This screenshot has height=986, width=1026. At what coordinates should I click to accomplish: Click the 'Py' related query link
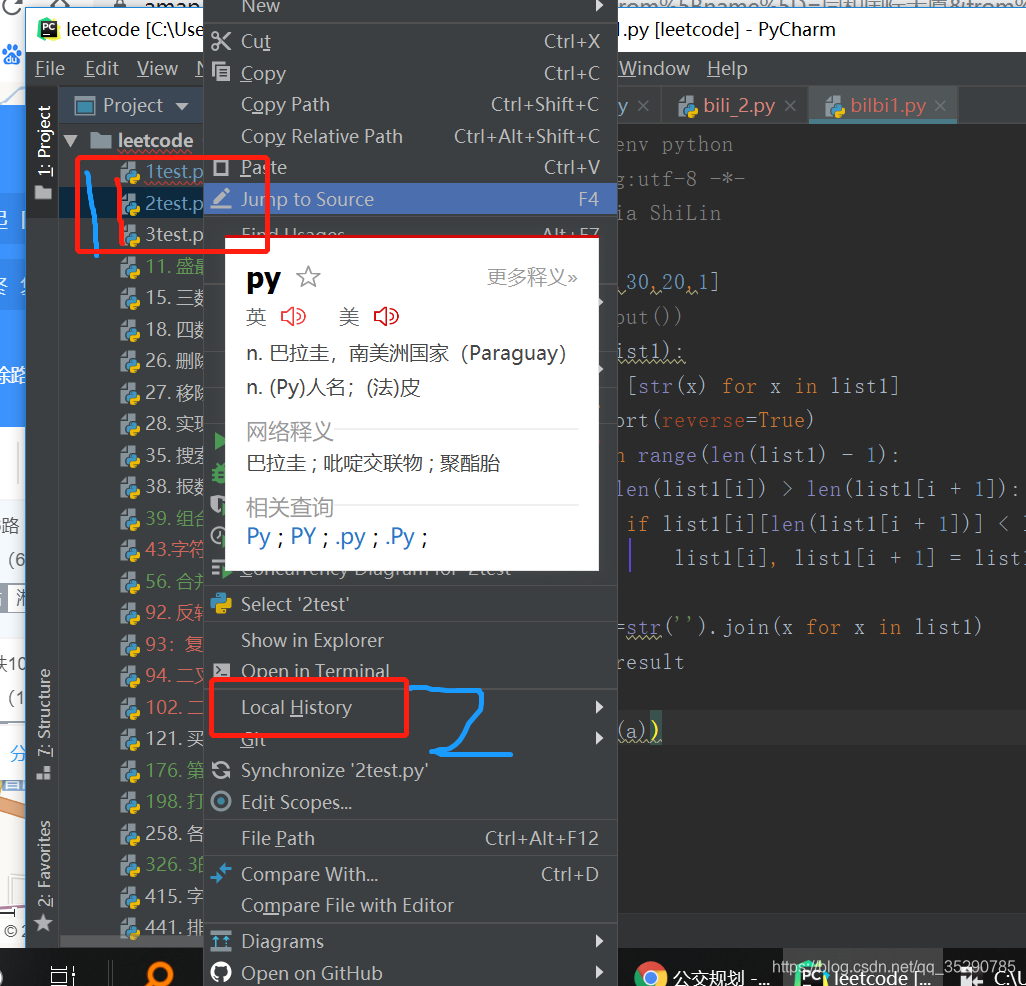(x=258, y=537)
